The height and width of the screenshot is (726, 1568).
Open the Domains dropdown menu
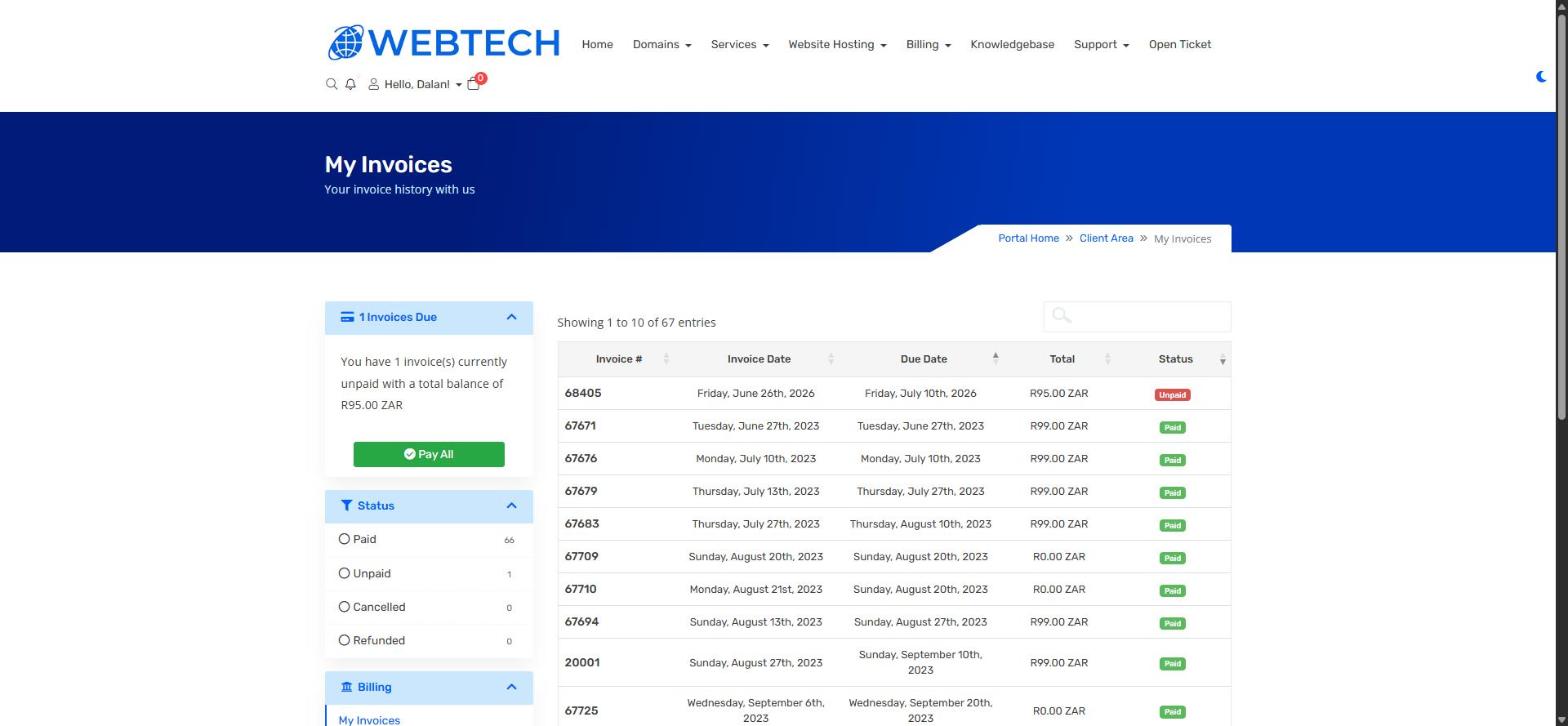tap(662, 44)
